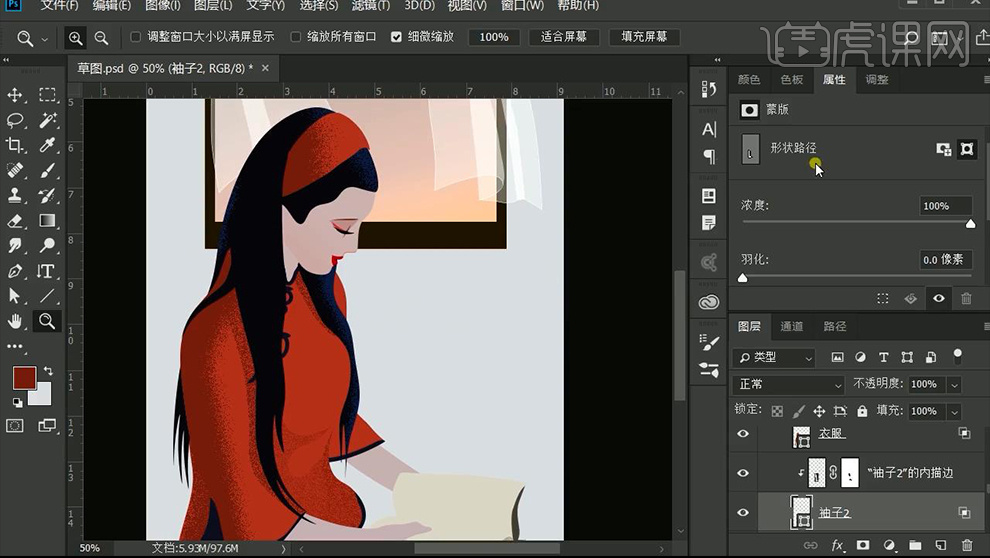
Task: Switch to the 路径 tab
Action: pyautogui.click(x=835, y=326)
